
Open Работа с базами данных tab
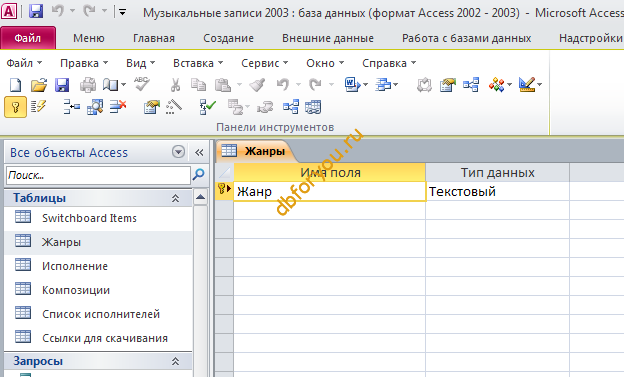[x=466, y=38]
